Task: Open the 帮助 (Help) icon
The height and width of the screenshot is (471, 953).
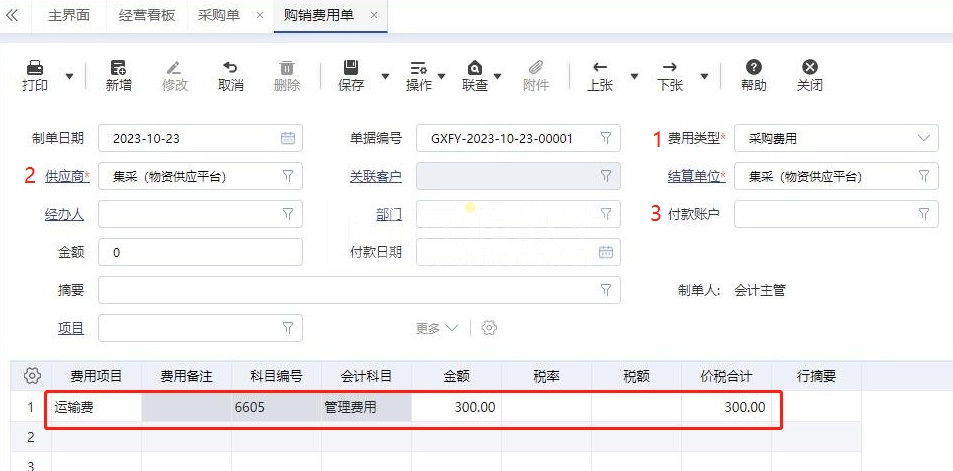Action: click(754, 68)
